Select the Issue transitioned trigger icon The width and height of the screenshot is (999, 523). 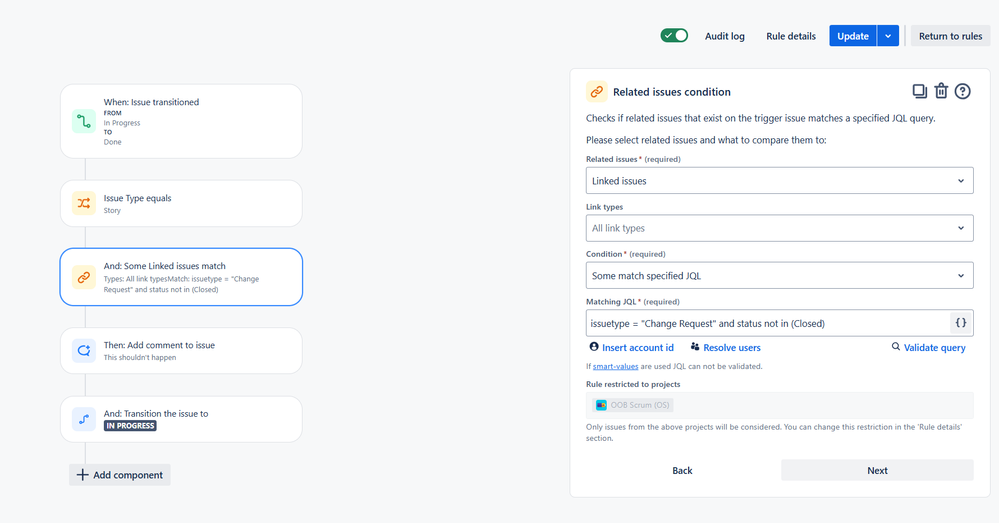coord(83,121)
